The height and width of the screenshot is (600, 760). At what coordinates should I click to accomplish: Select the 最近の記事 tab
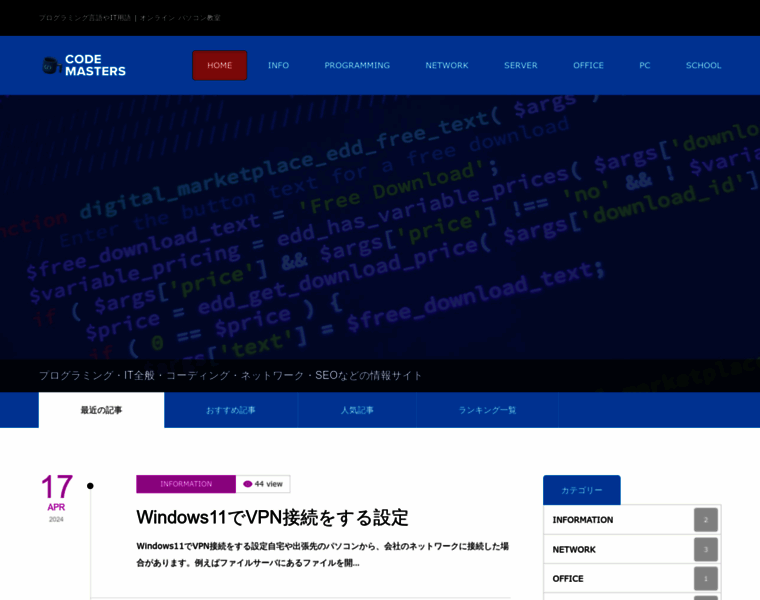coord(101,410)
